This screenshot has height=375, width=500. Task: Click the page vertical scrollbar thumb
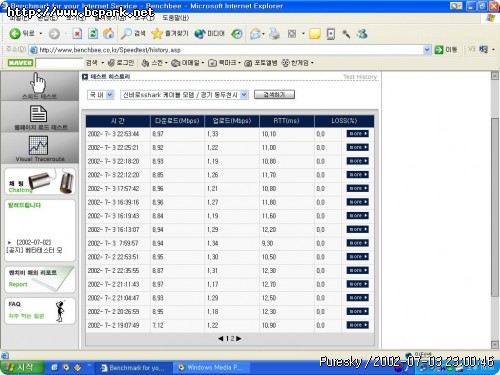[x=495, y=207]
